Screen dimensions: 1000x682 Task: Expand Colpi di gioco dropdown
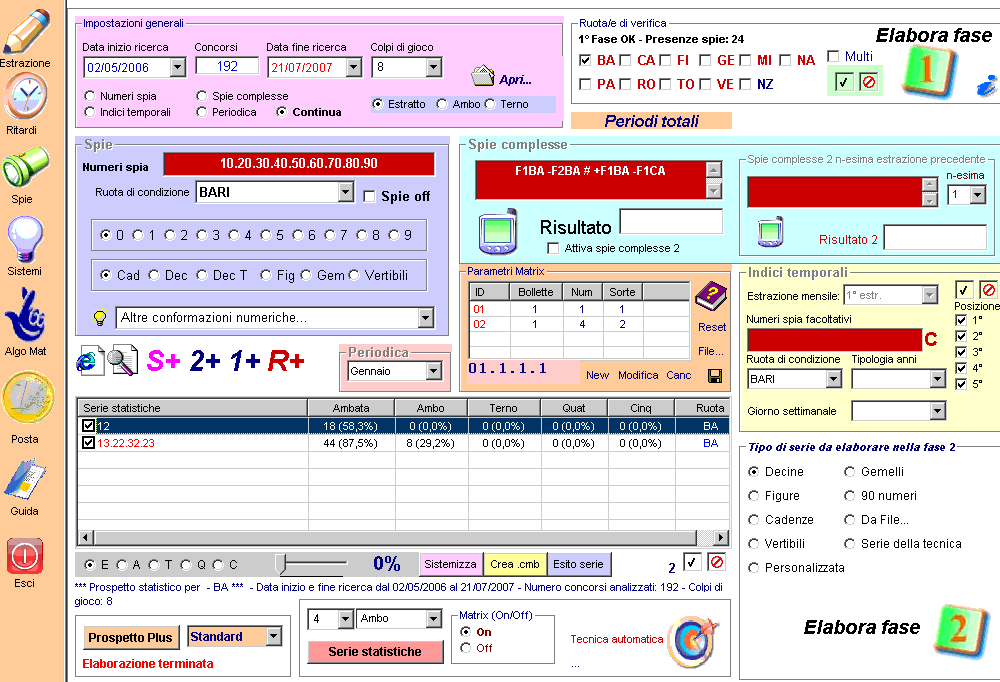click(x=434, y=67)
